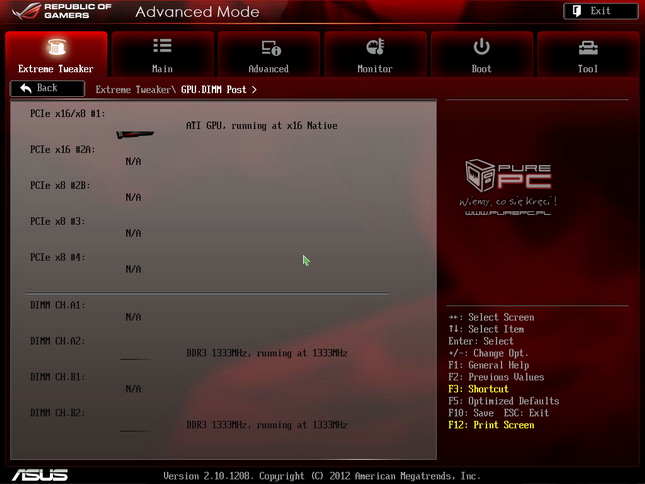Click the Tool tab printer icon
Viewport: 645px width, 484px height.
point(588,47)
